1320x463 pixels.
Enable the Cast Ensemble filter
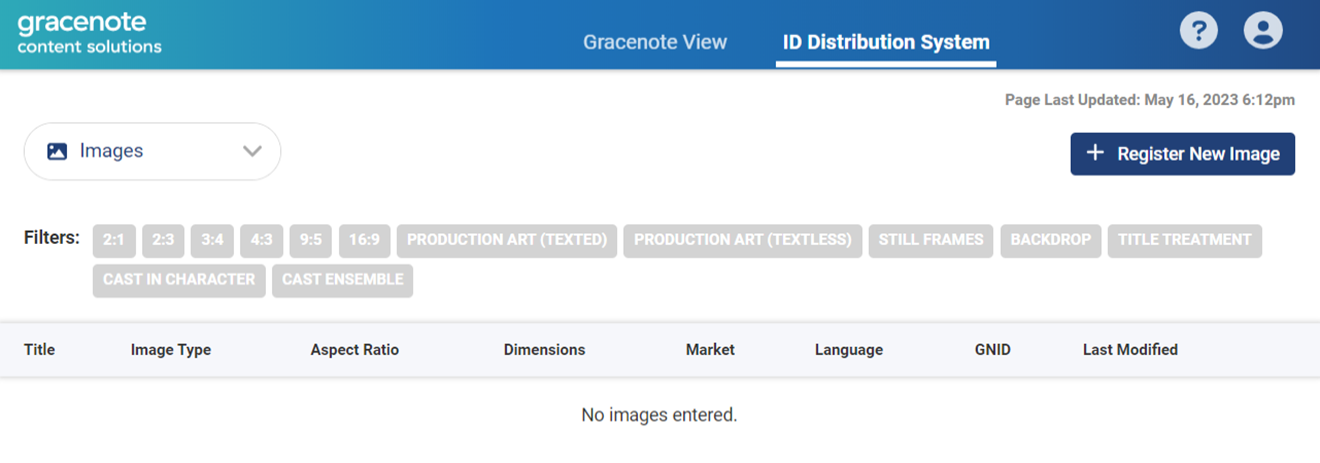[342, 280]
